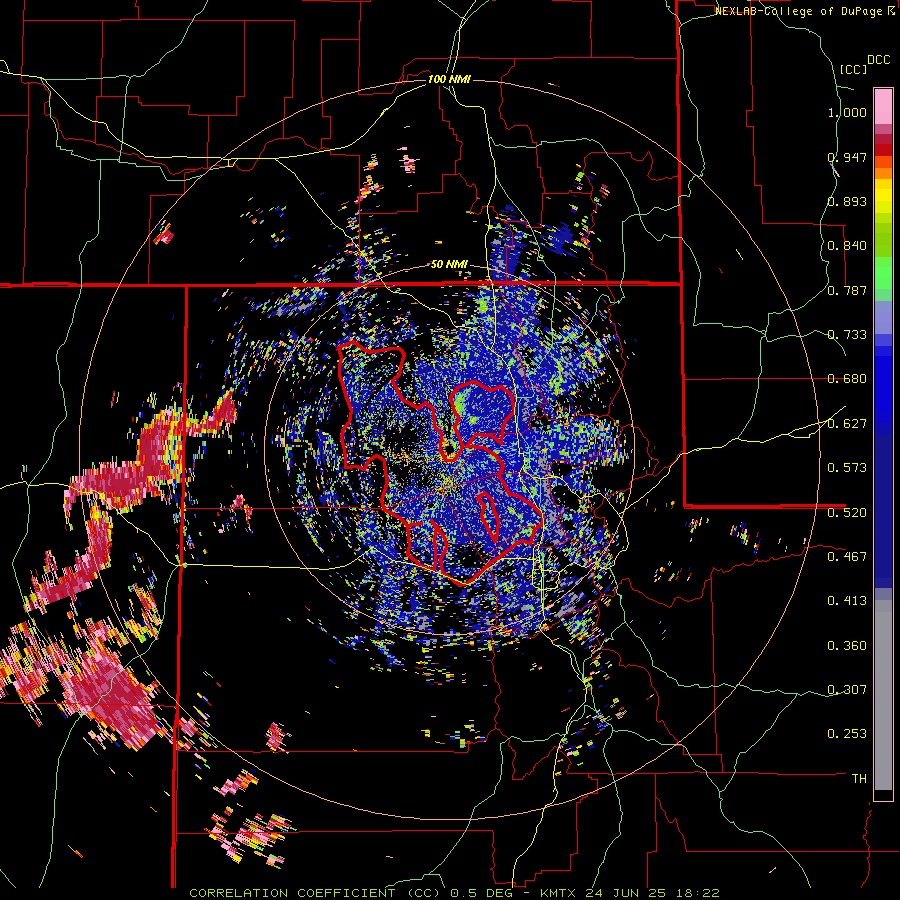The height and width of the screenshot is (900, 900).
Task: Click the 0.253 value on the color scale
Action: point(847,734)
